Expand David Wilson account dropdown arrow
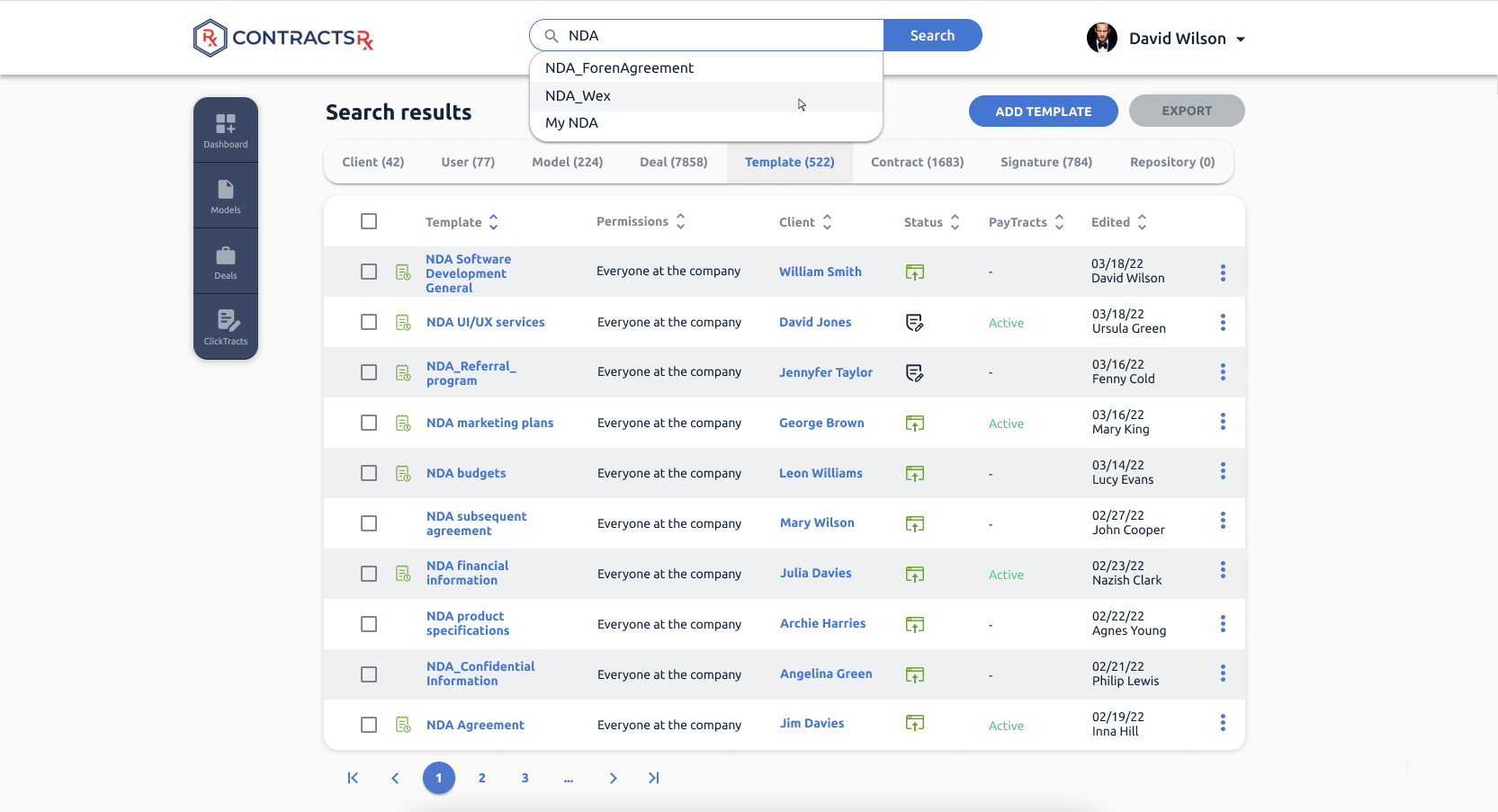 pyautogui.click(x=1241, y=40)
